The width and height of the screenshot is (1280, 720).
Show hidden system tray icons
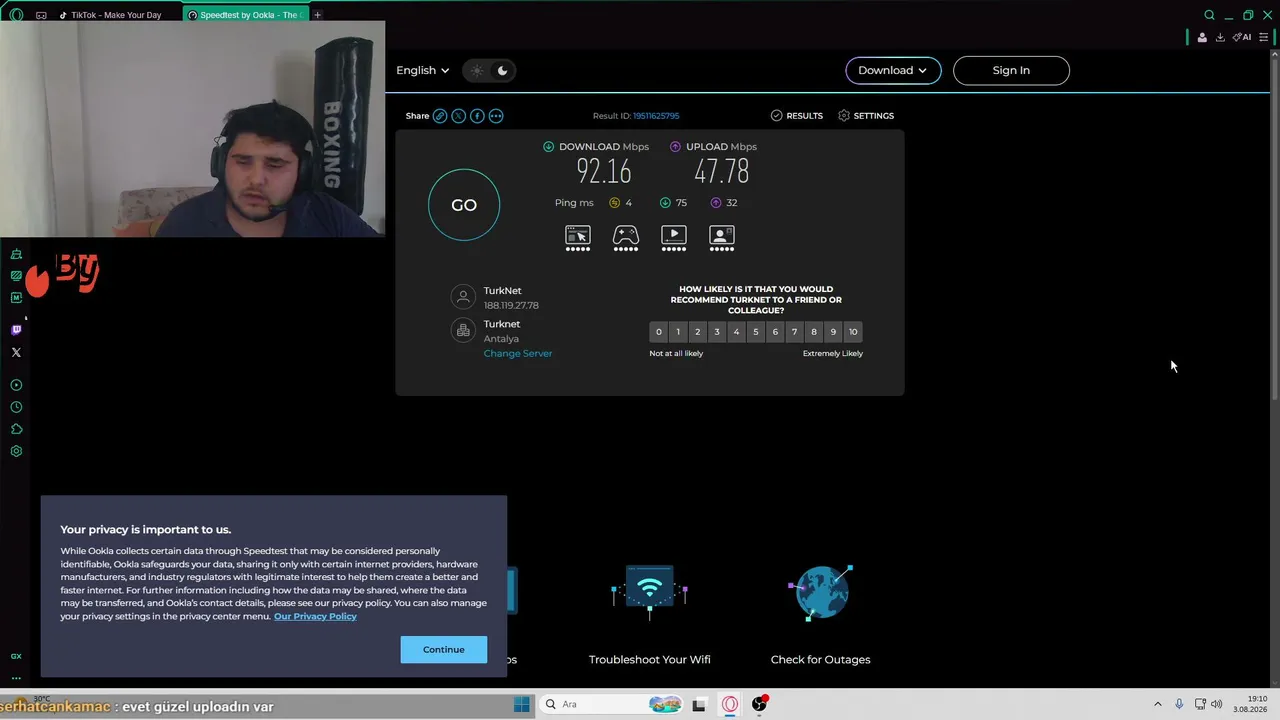[x=1158, y=704]
